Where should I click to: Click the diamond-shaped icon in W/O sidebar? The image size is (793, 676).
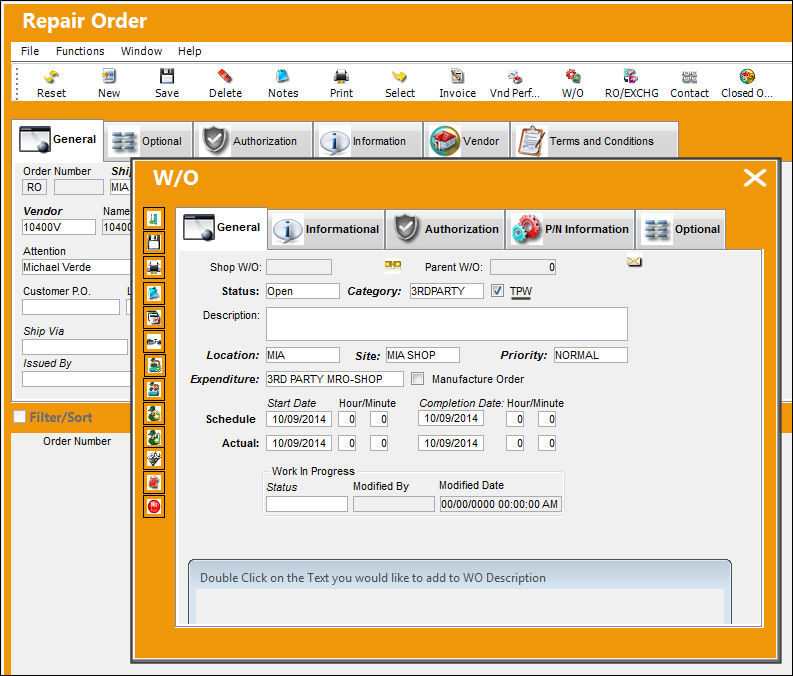[154, 459]
